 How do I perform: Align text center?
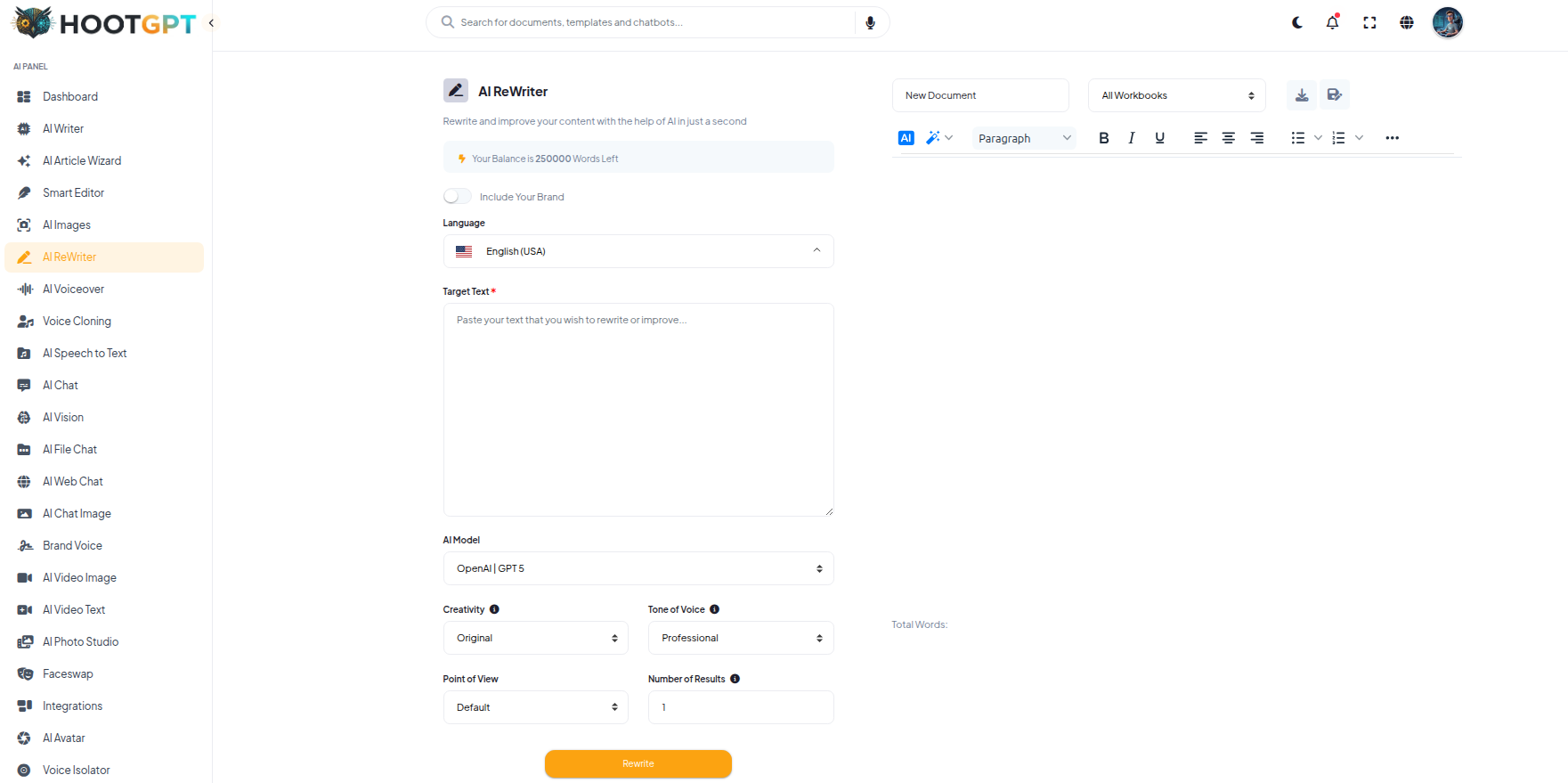point(1229,138)
